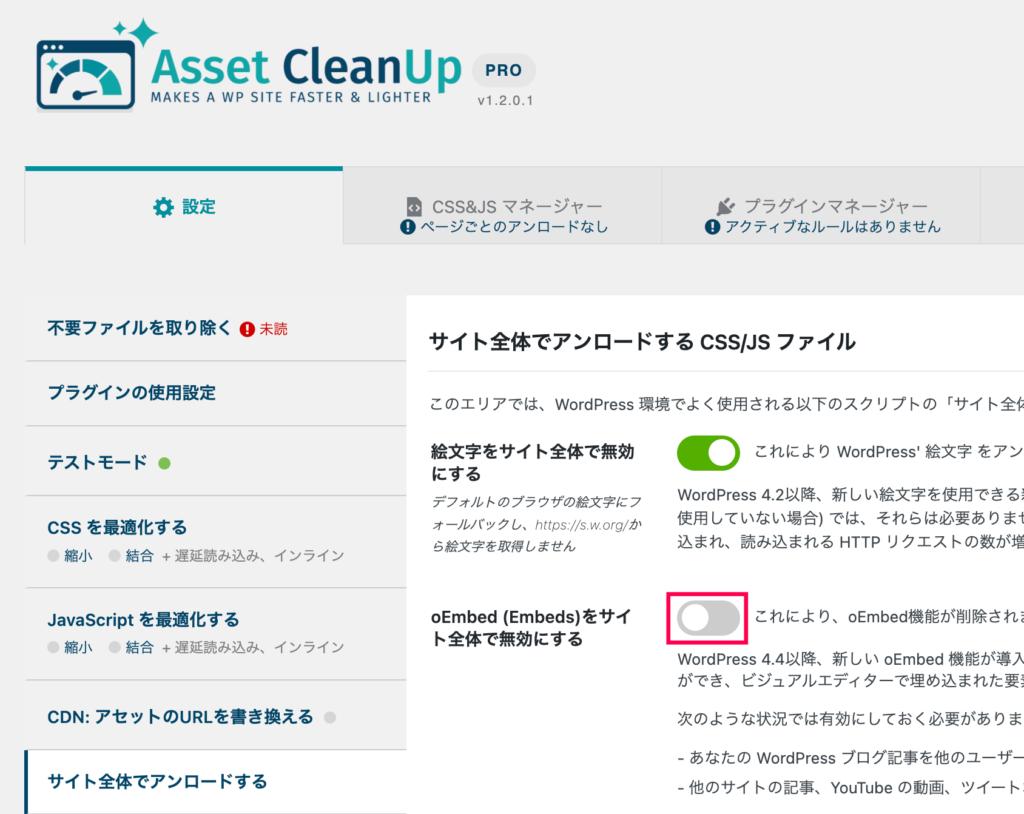The image size is (1024, 814).
Task: Click the alert icon before アクティブなルールはありません
Action: (712, 227)
